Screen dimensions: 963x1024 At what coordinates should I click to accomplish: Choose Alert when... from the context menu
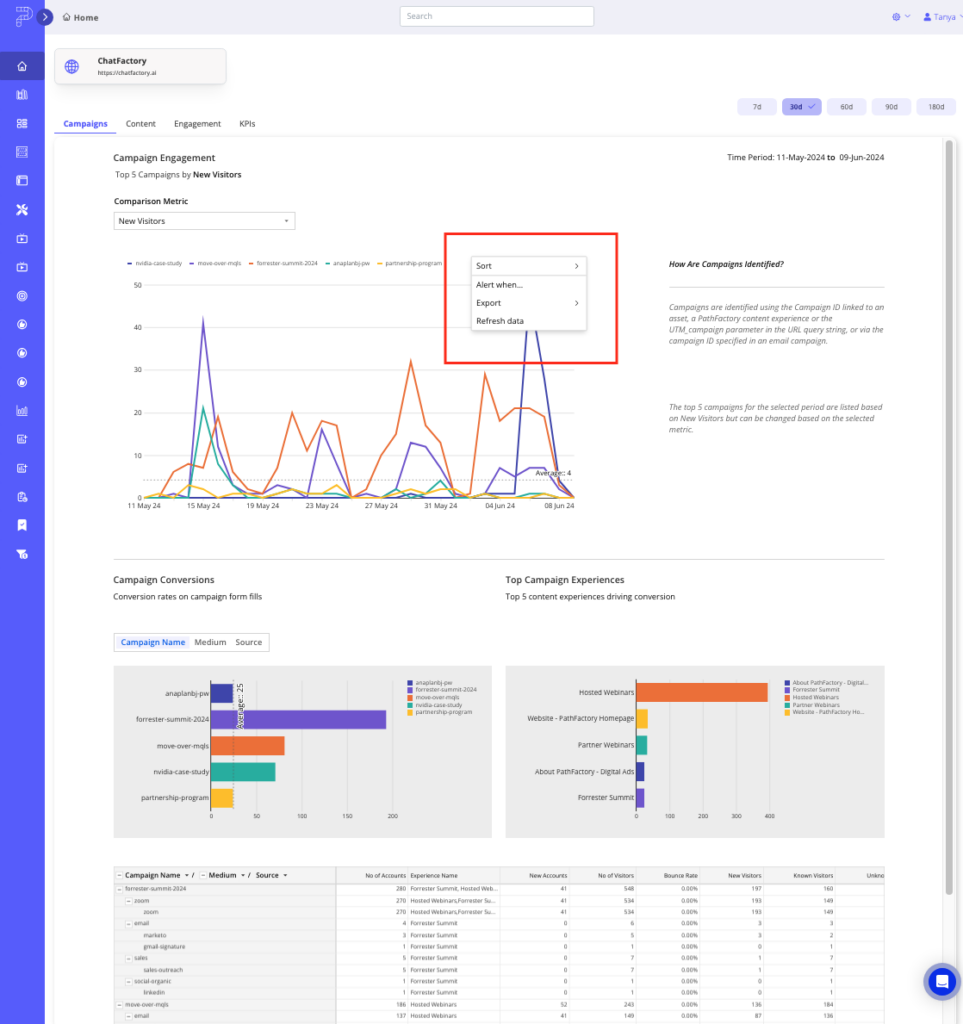(x=528, y=285)
